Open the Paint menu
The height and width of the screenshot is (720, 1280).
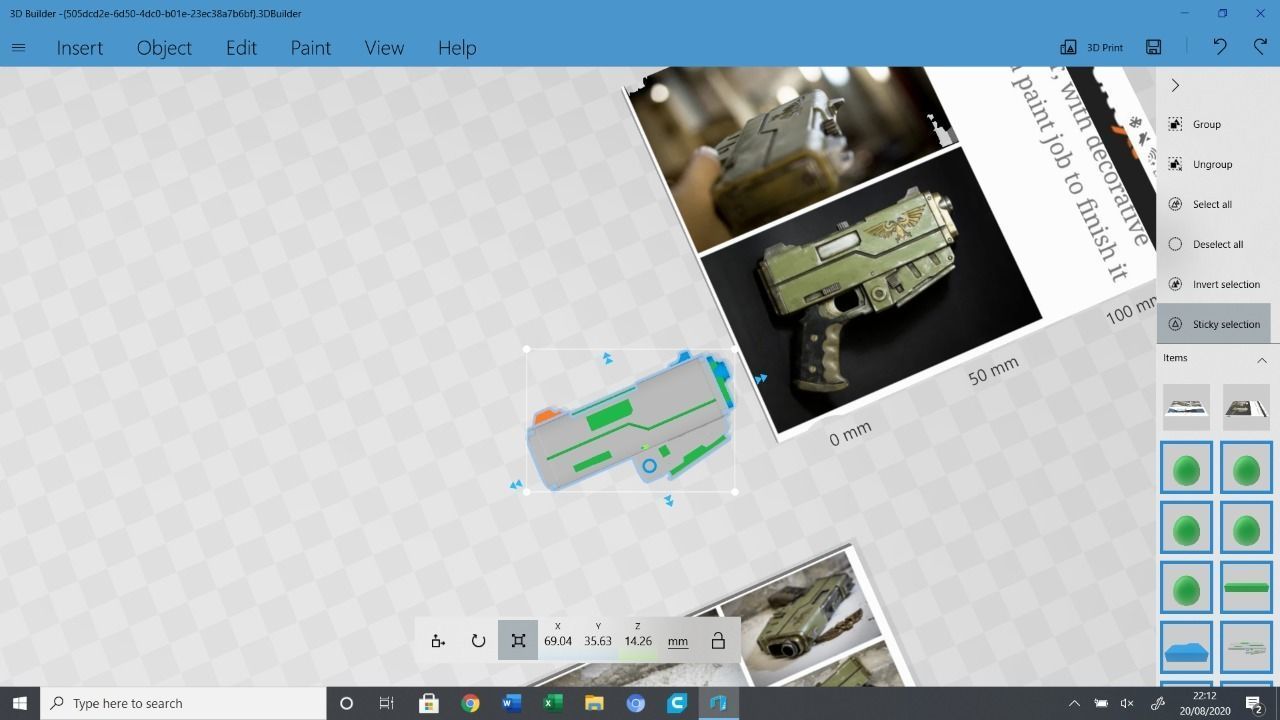310,48
